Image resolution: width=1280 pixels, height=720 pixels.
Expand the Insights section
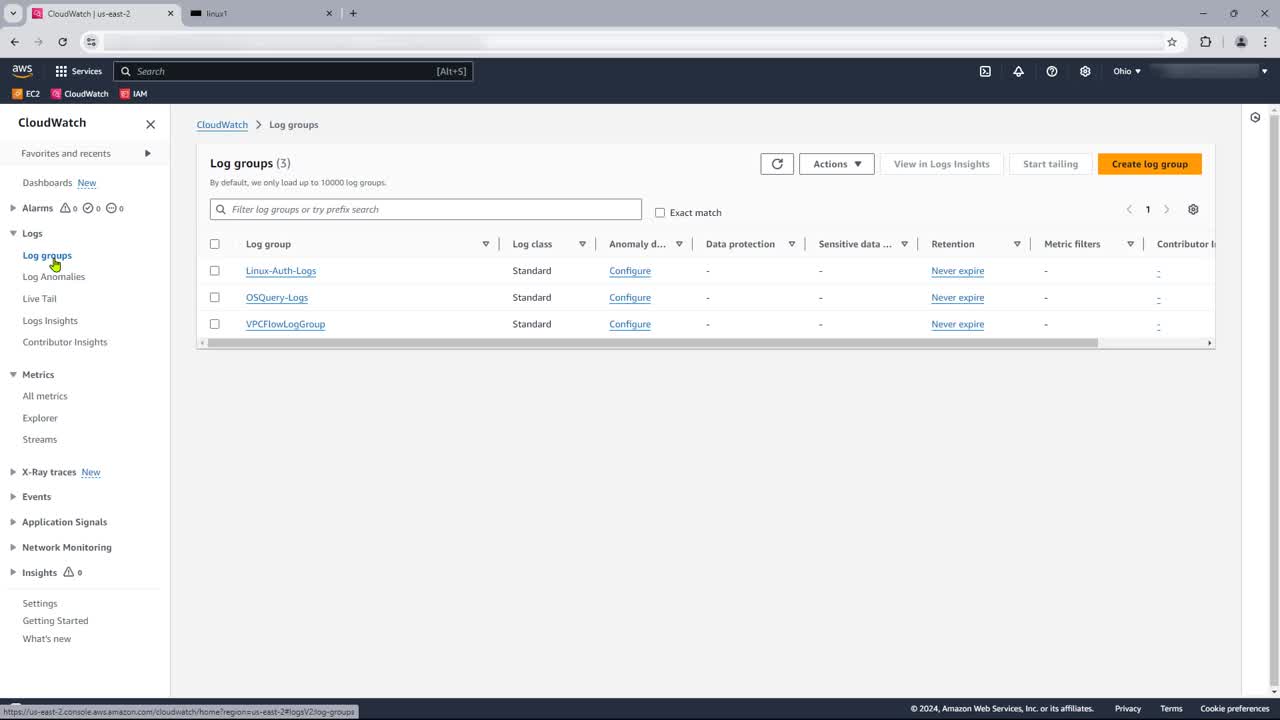tap(13, 573)
